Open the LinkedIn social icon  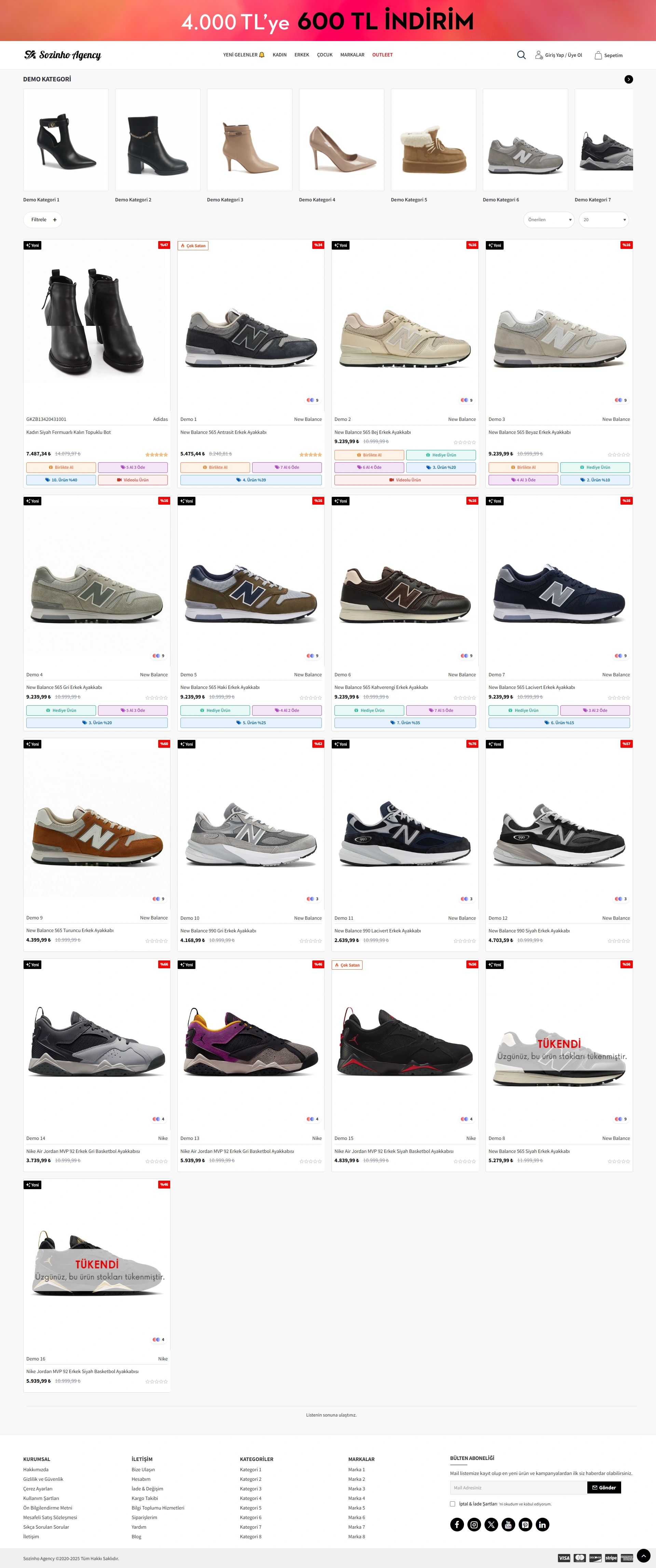542,1524
